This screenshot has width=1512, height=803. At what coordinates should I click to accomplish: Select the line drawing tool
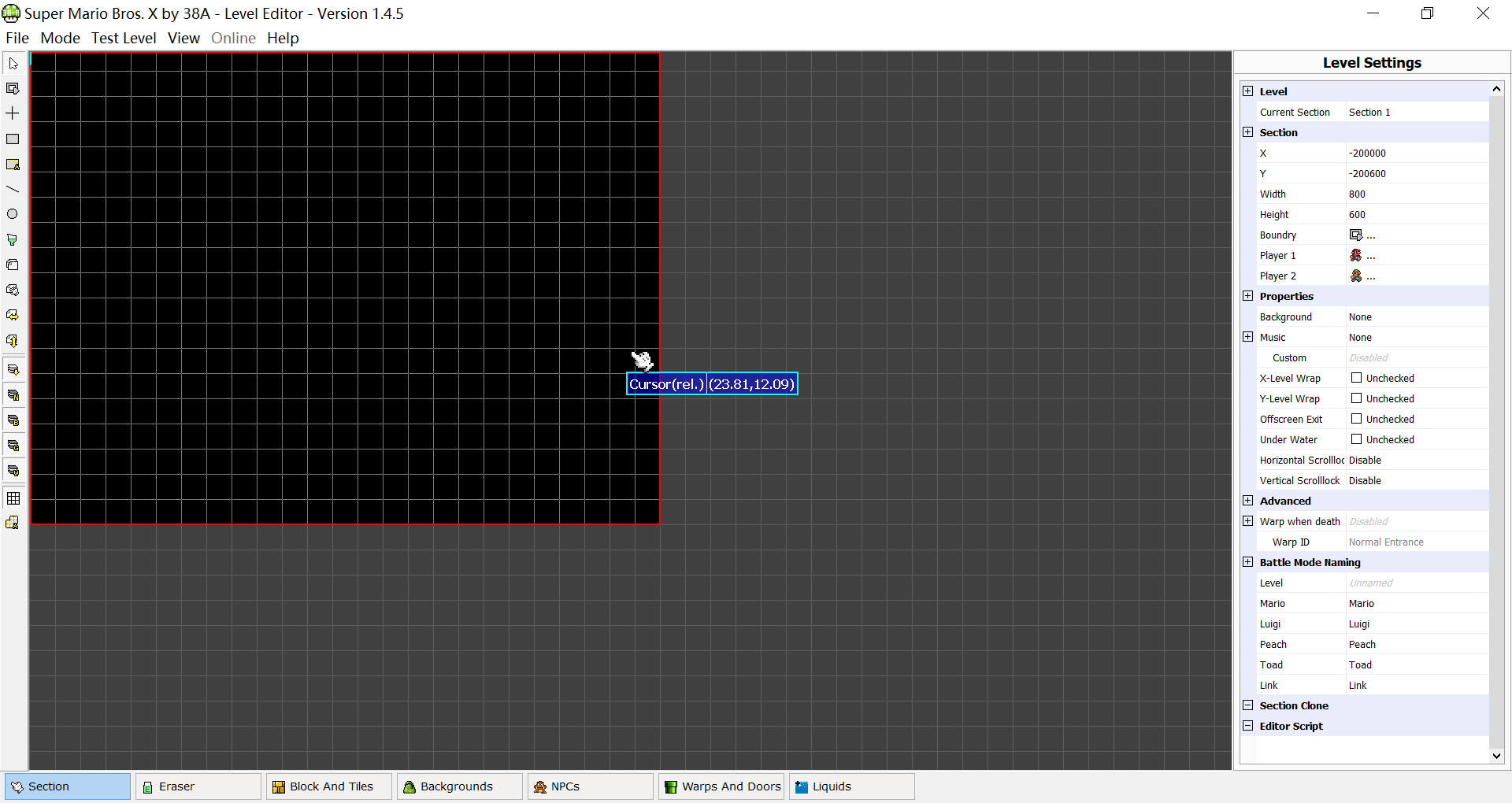click(13, 190)
